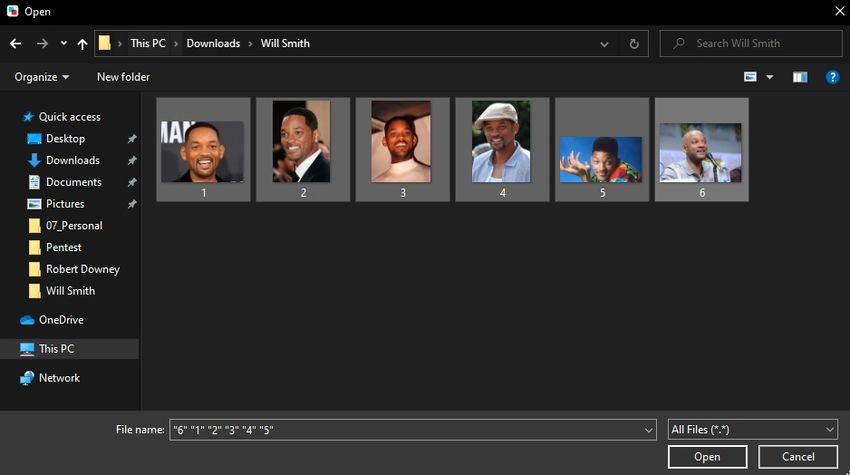
Task: Toggle the preview pane
Action: click(800, 77)
